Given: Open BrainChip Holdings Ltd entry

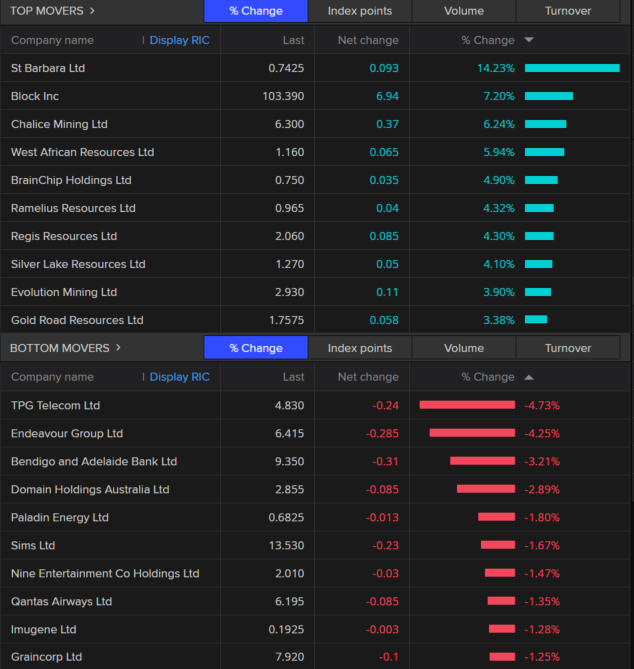Looking at the screenshot, I should (71, 180).
